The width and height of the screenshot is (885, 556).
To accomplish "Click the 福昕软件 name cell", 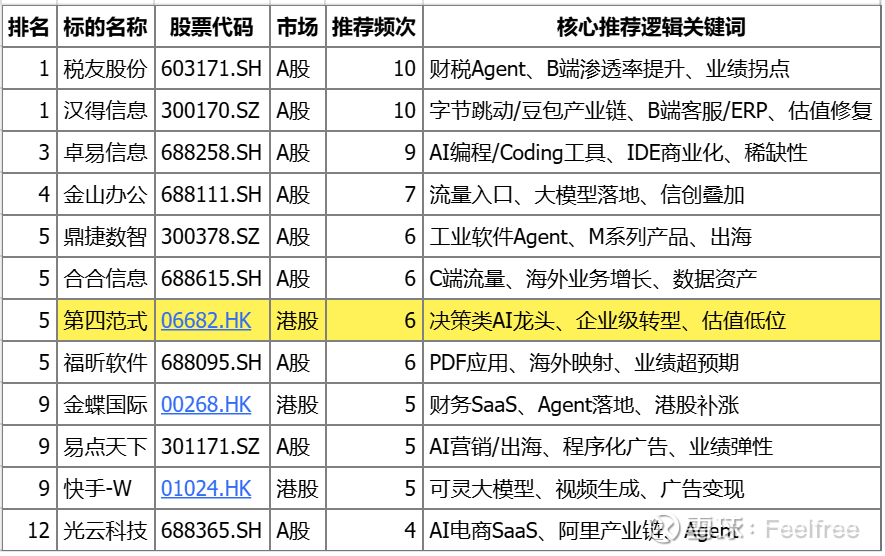I will (x=106, y=362).
